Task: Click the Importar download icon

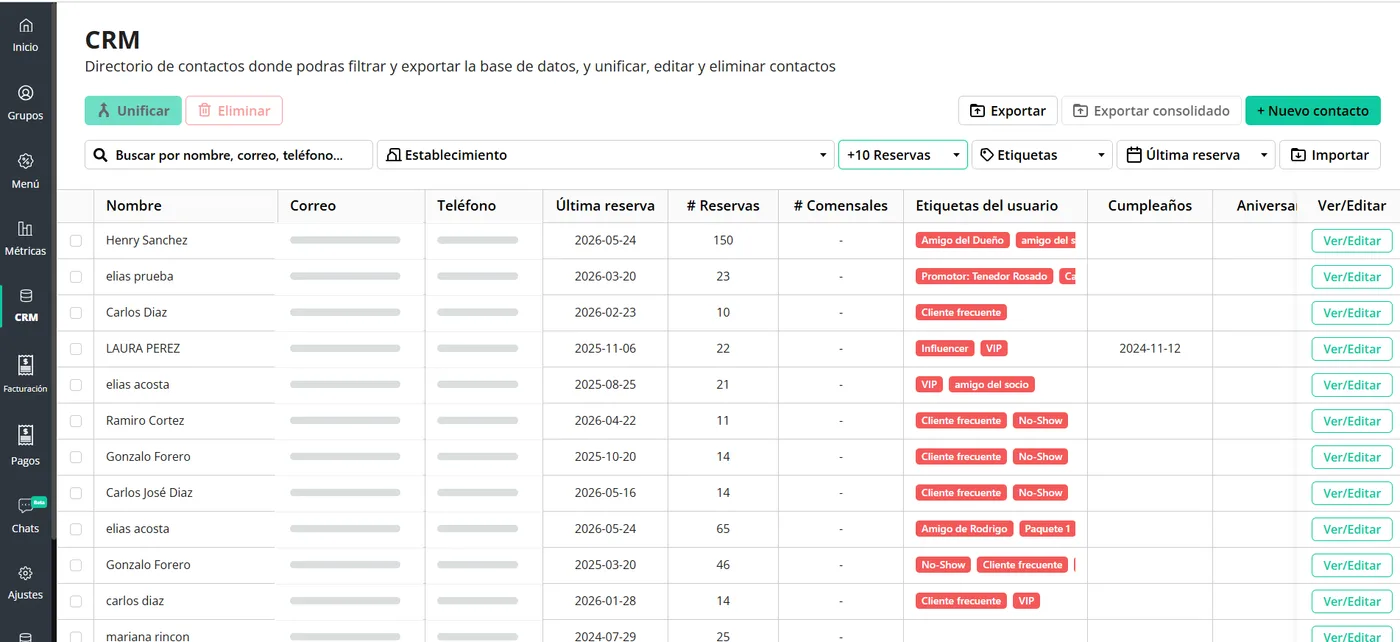Action: (x=1298, y=155)
